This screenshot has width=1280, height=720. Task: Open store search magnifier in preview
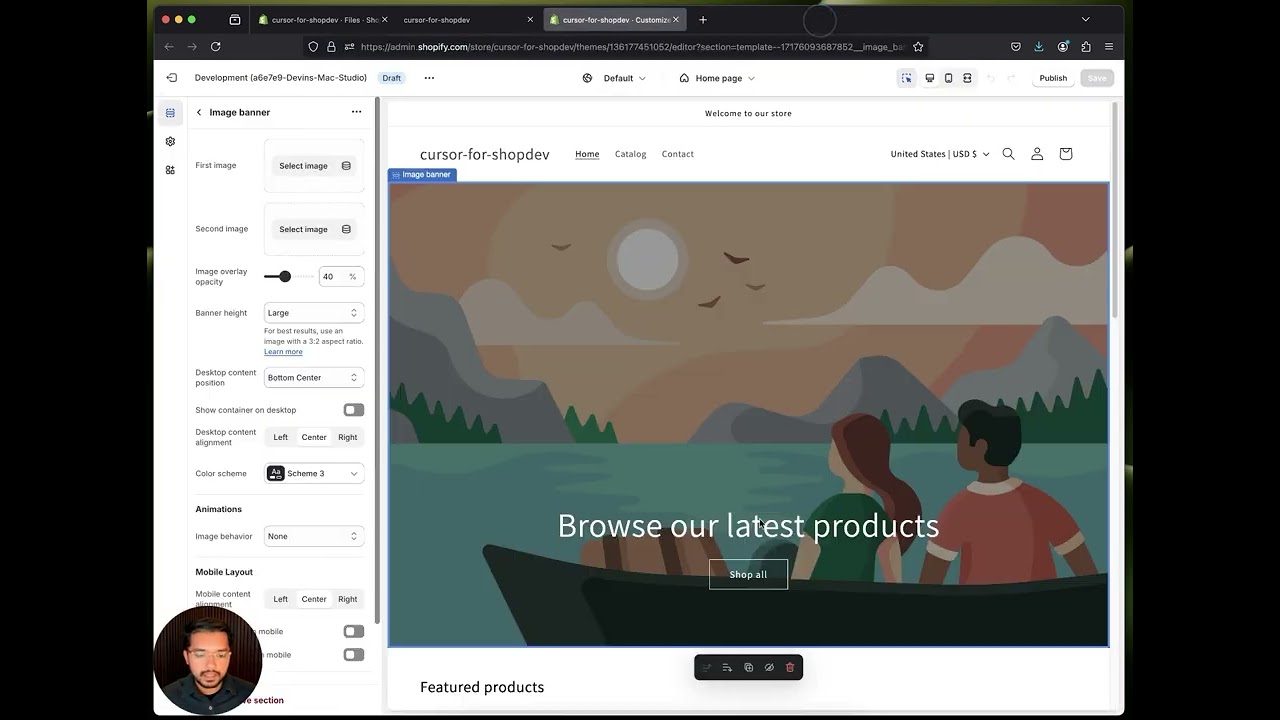tap(1008, 154)
